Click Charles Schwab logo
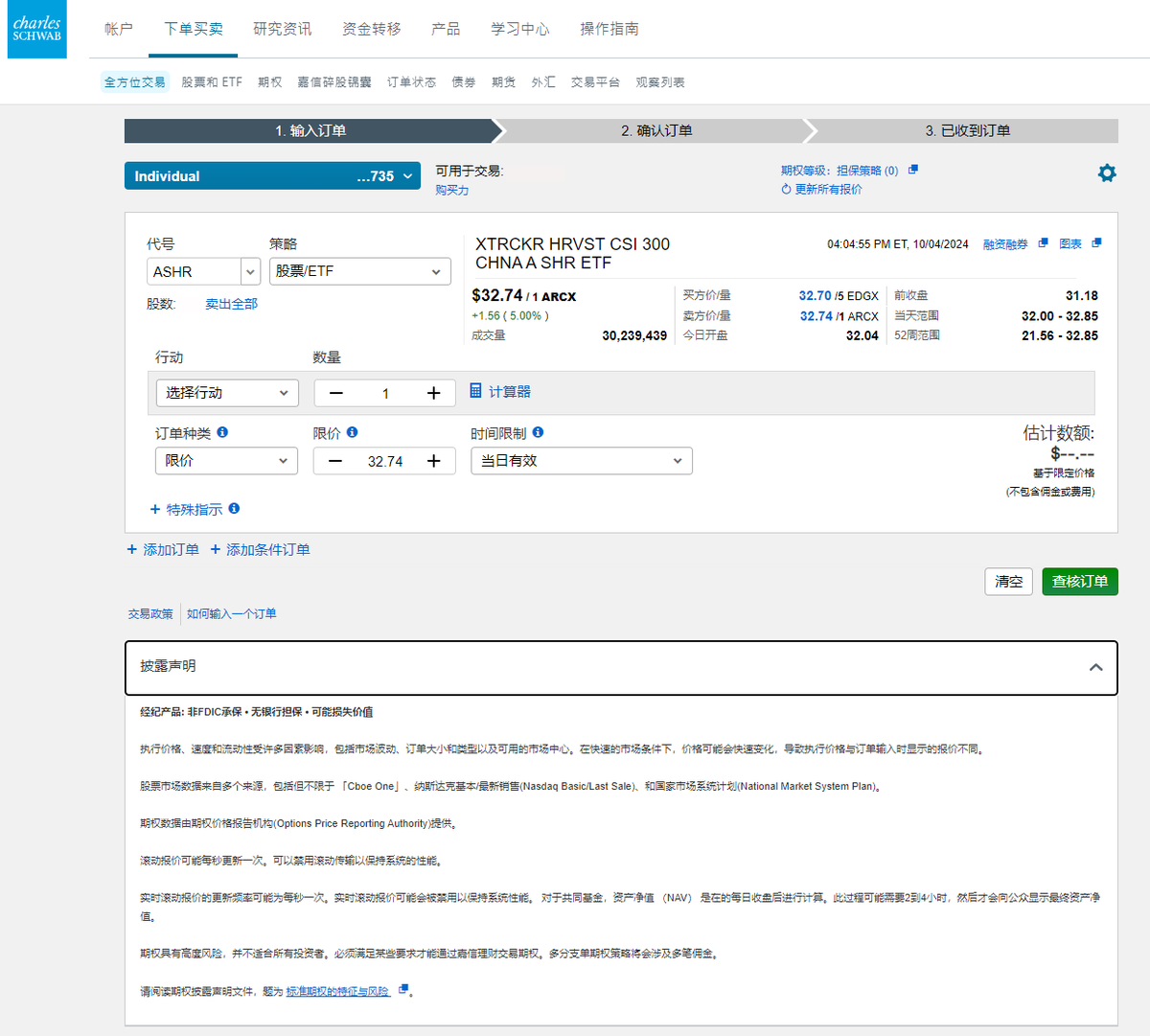This screenshot has height=1036, width=1150. [37, 30]
